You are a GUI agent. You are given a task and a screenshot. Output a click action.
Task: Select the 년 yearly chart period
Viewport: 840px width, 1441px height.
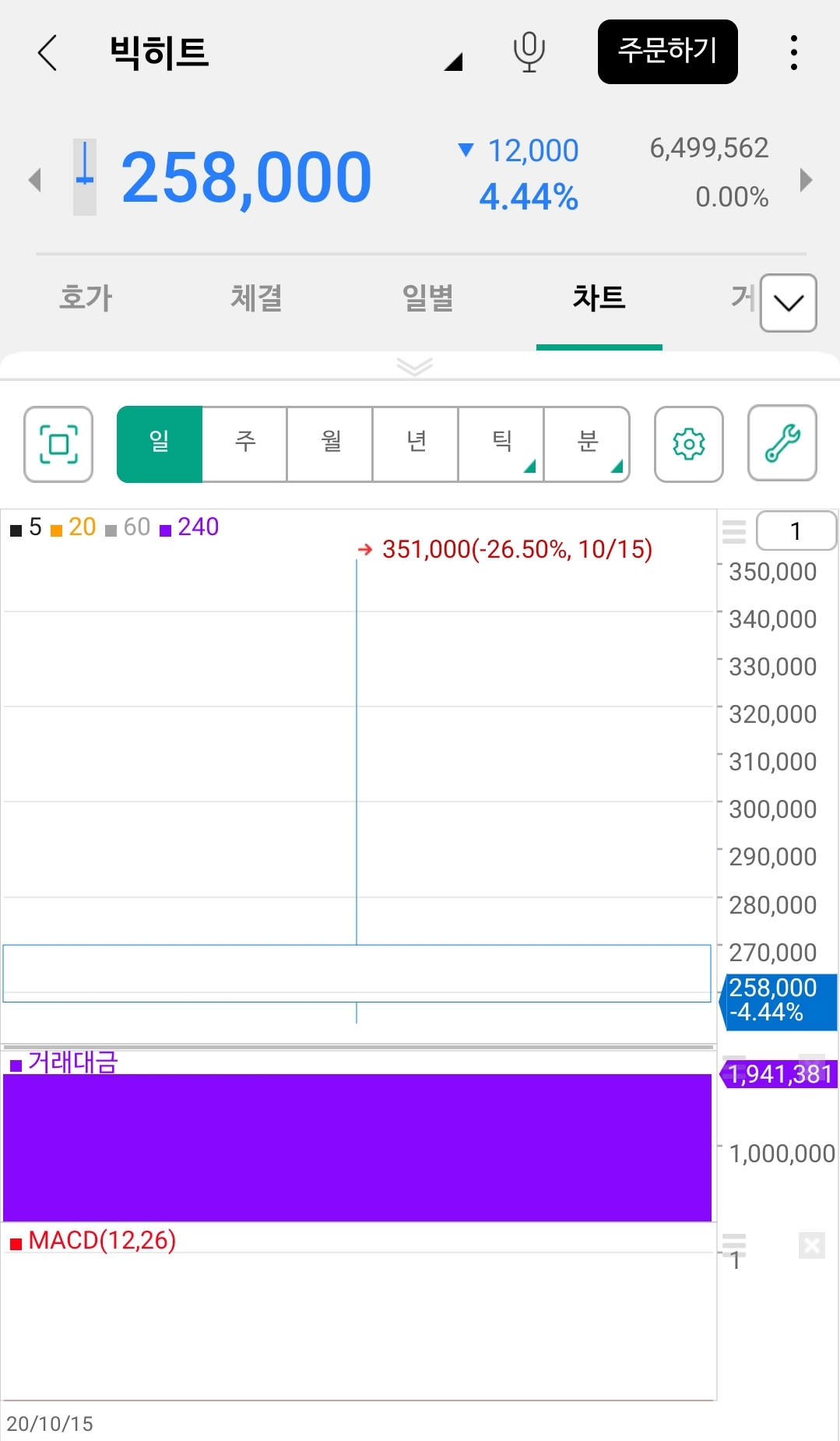pyautogui.click(x=416, y=444)
